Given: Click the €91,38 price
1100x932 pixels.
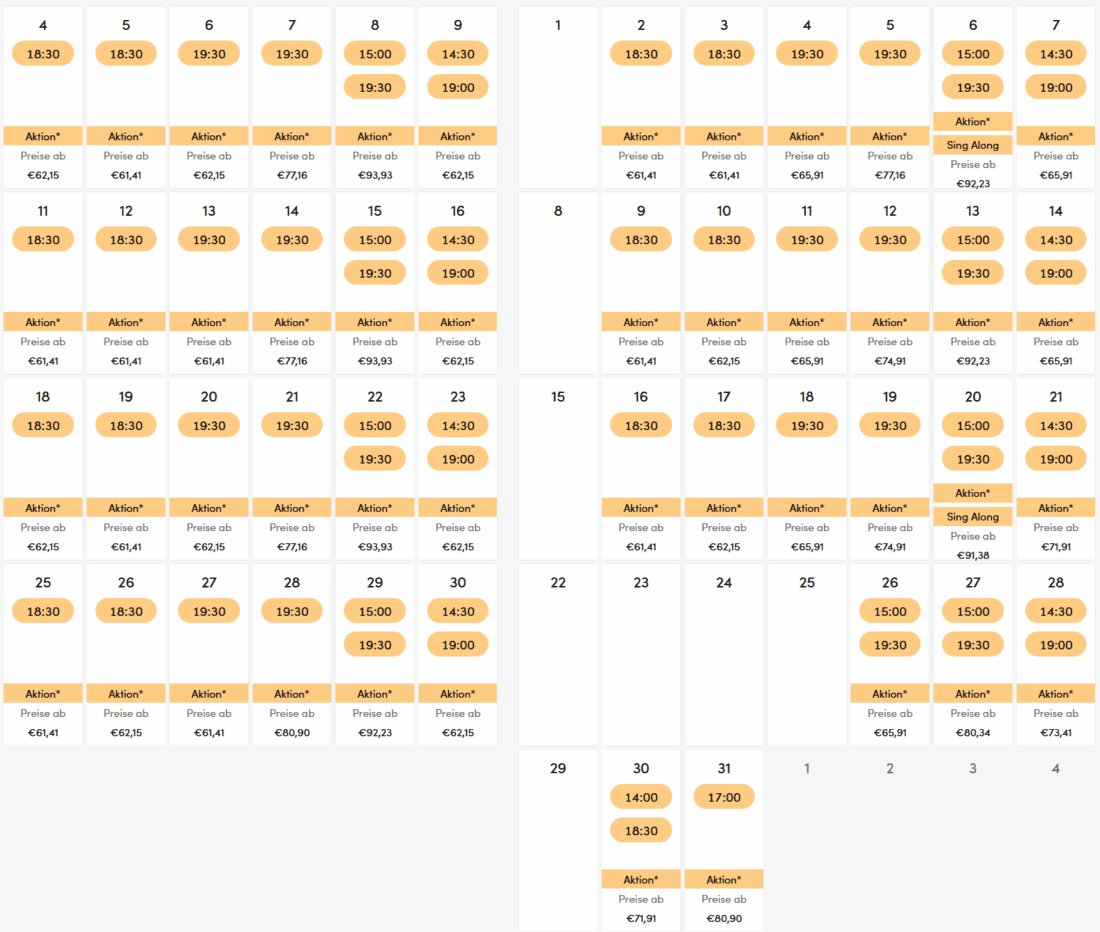Looking at the screenshot, I should [973, 555].
